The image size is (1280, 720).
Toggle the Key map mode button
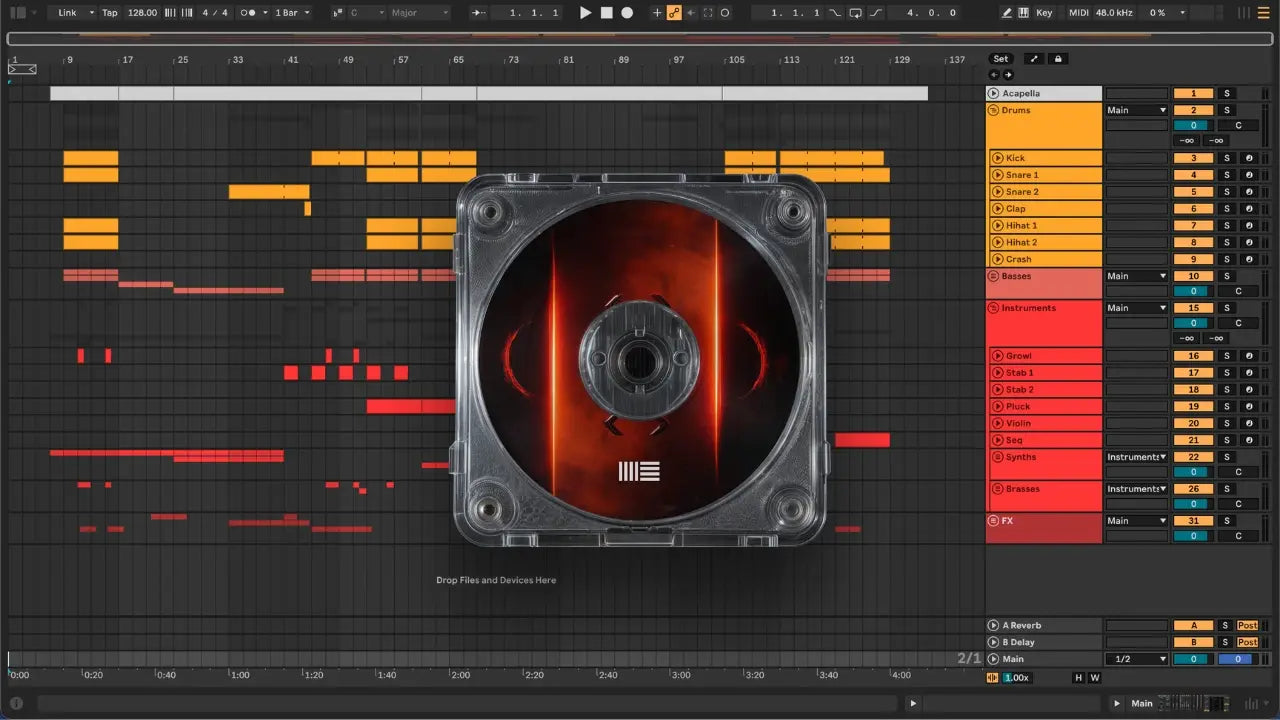(x=1044, y=13)
